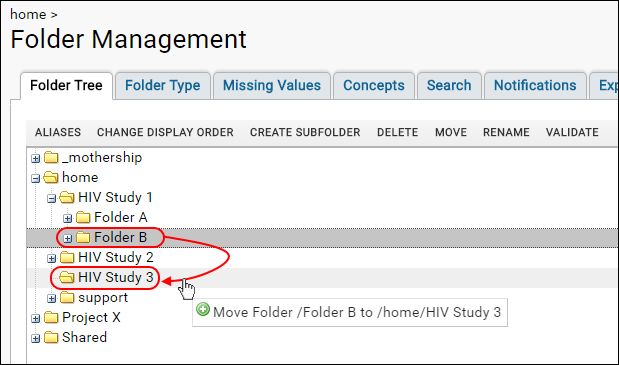Open the Notifications tab

[x=535, y=86]
